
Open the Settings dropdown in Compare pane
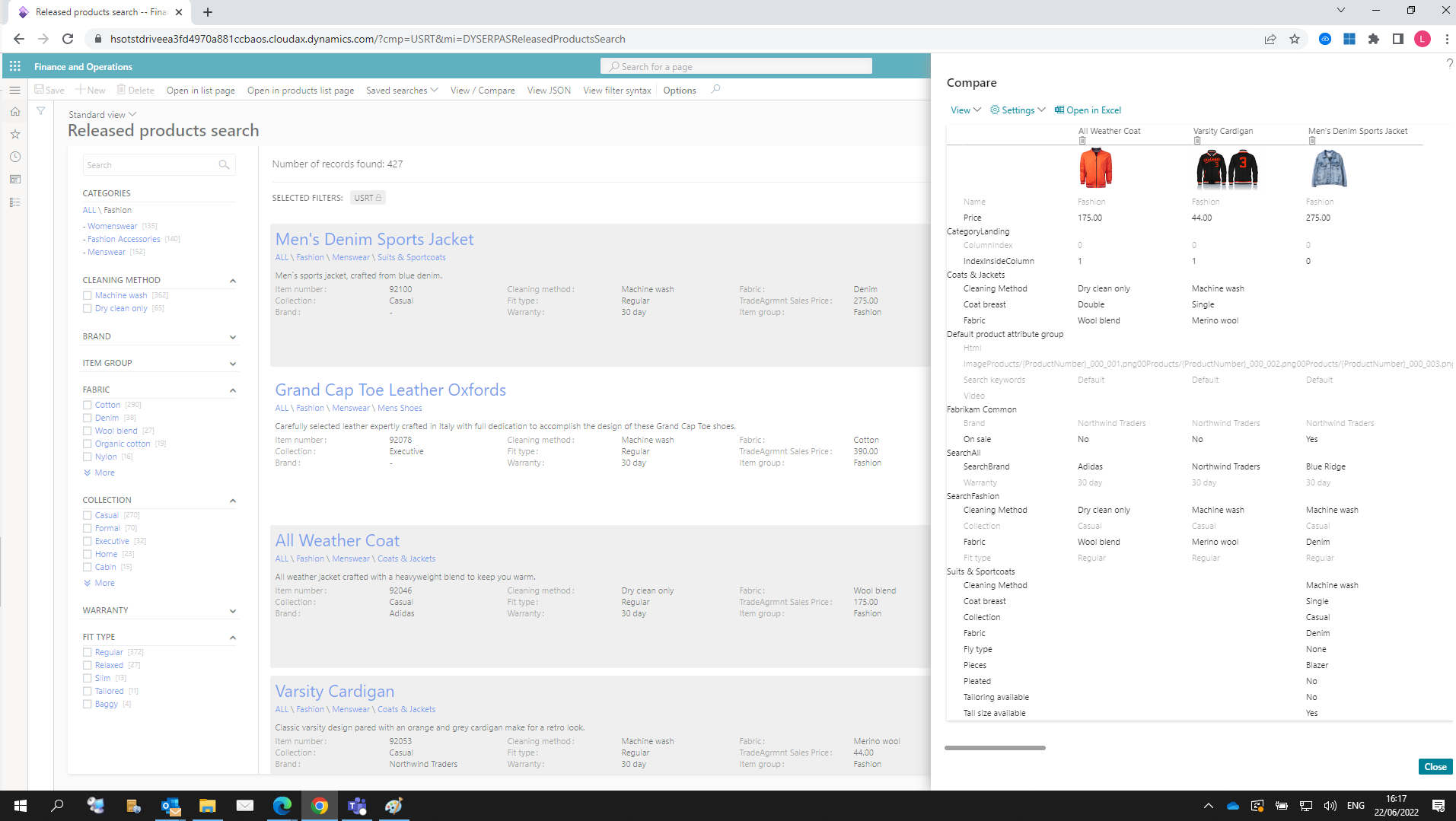coord(1018,110)
